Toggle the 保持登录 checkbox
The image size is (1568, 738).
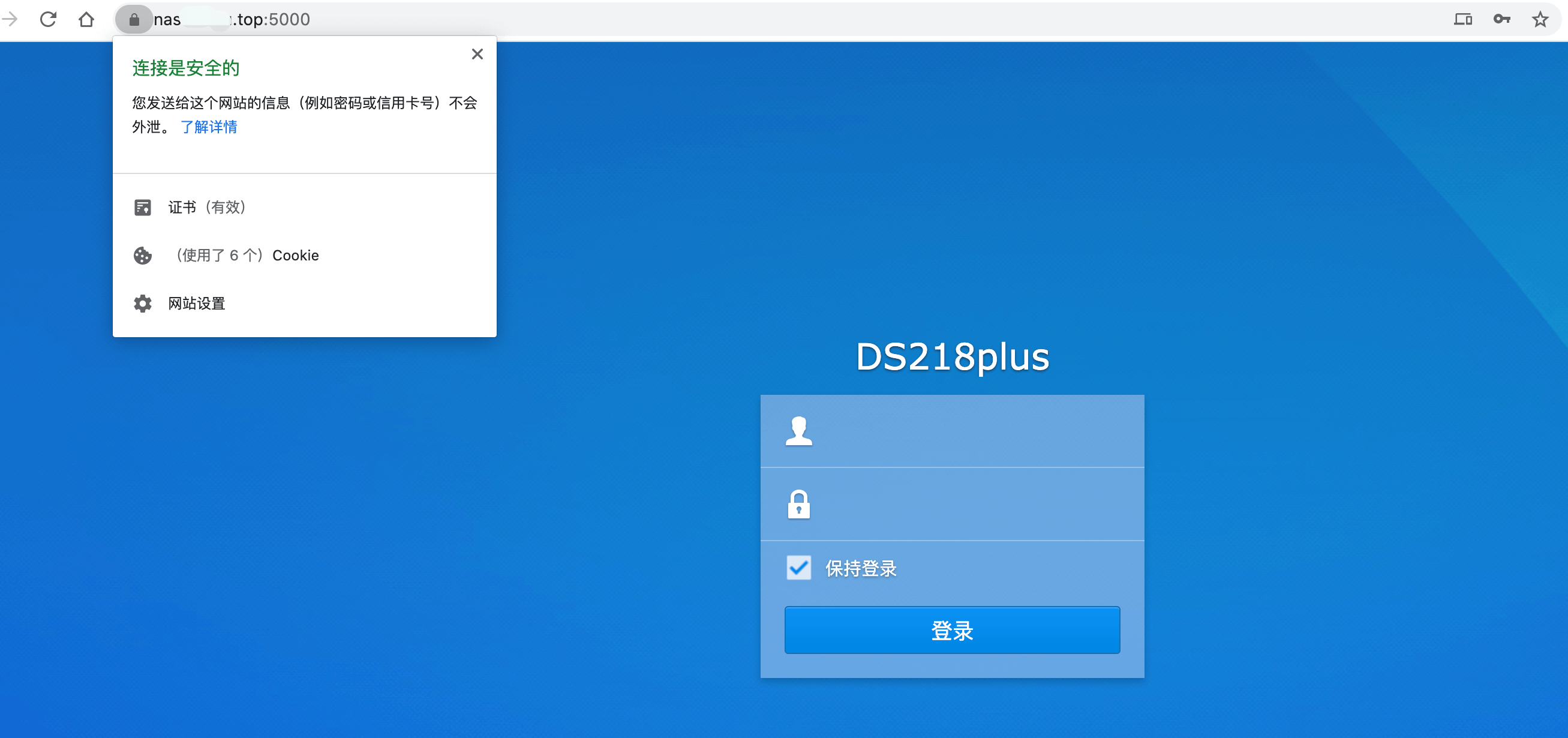(798, 568)
